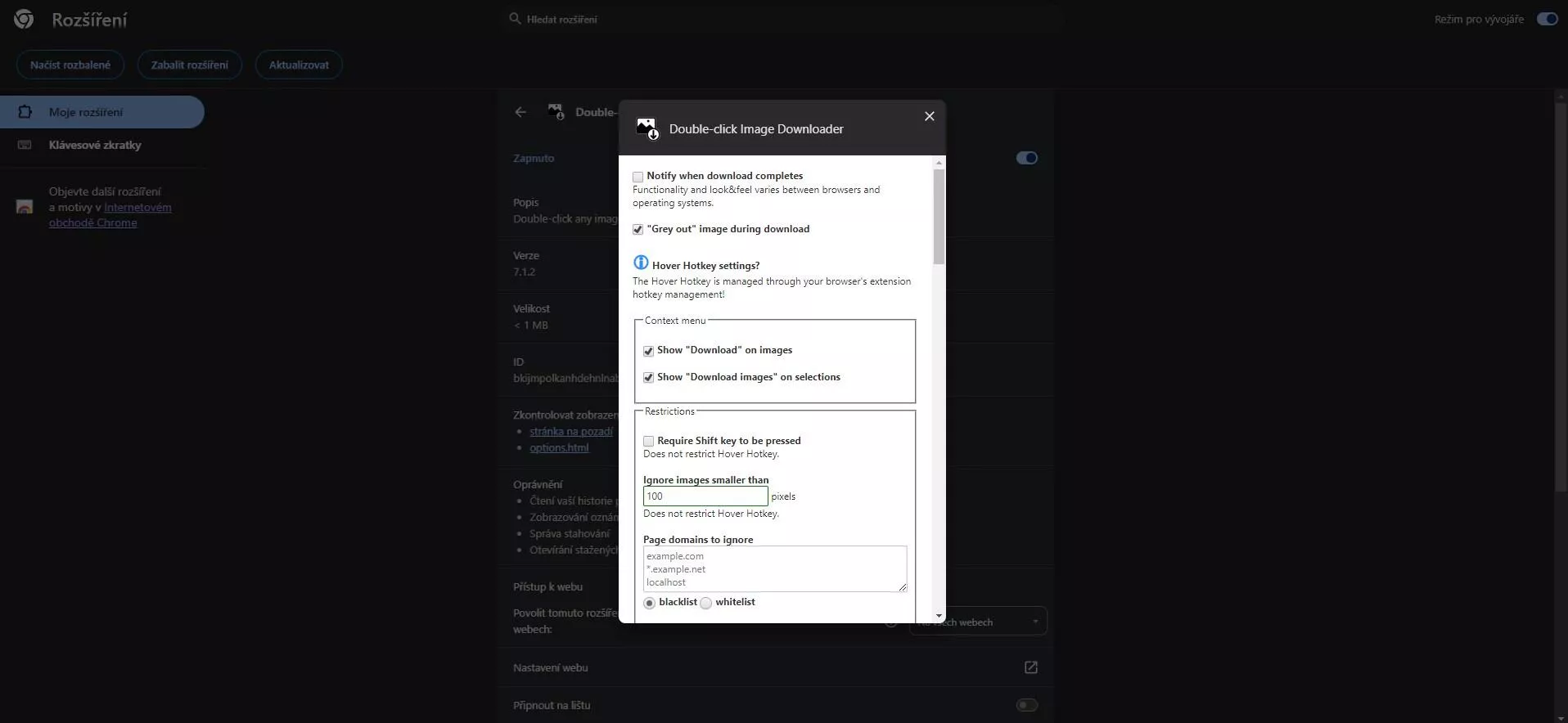Image resolution: width=1568 pixels, height=723 pixels.
Task: Click the blue Hover Hotkey info icon
Action: point(641,263)
